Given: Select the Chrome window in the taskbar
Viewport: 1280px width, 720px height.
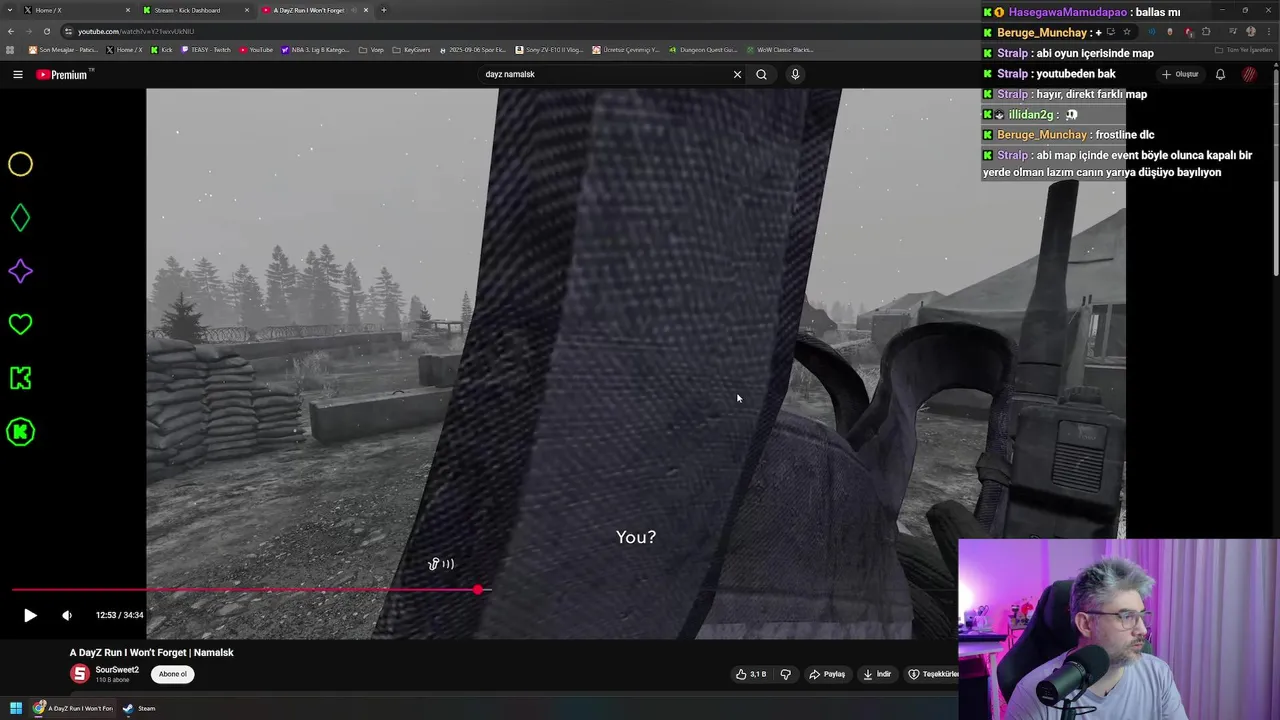Looking at the screenshot, I should (73, 708).
